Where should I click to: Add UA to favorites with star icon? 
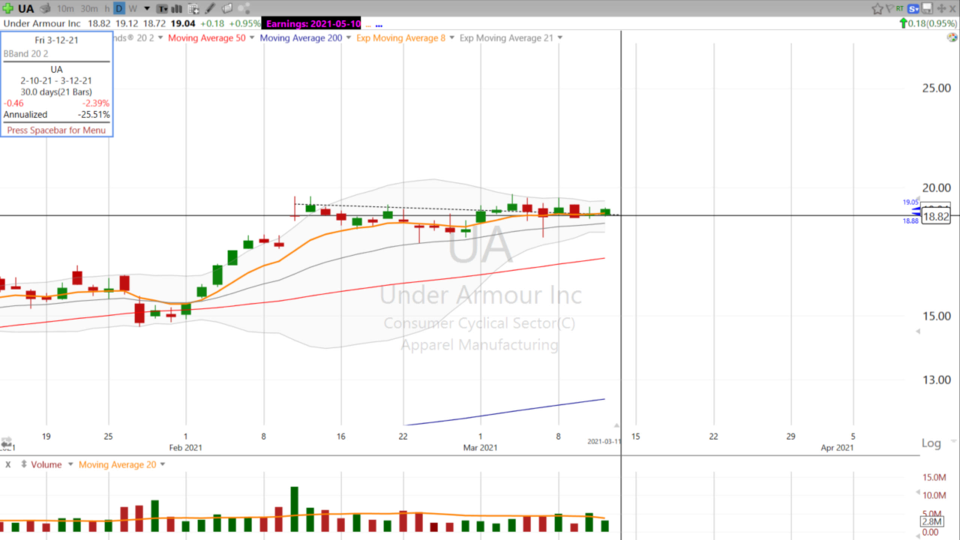[877, 9]
